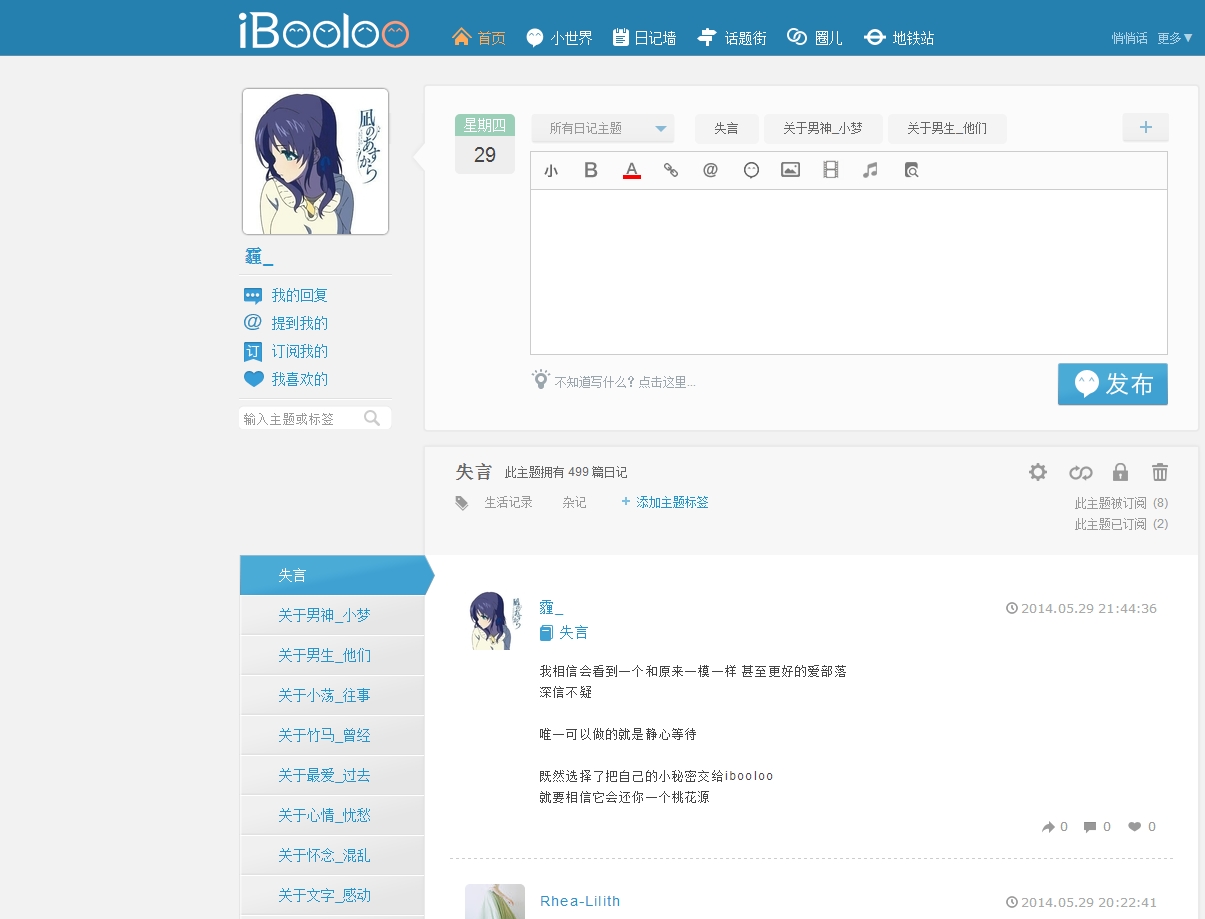Toggle bold formatting in editor
1205x919 pixels.
[x=591, y=170]
